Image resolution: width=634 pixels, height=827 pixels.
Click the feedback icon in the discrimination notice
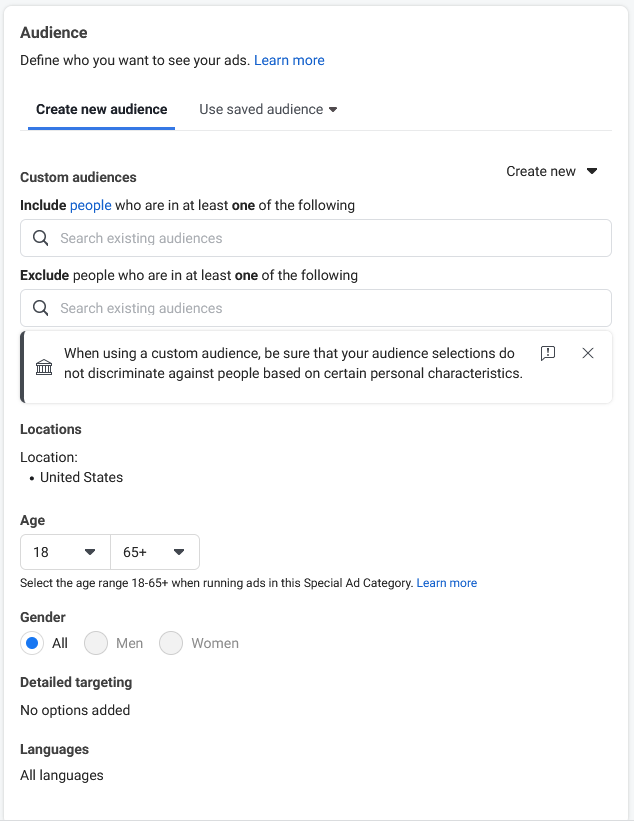[x=548, y=353]
